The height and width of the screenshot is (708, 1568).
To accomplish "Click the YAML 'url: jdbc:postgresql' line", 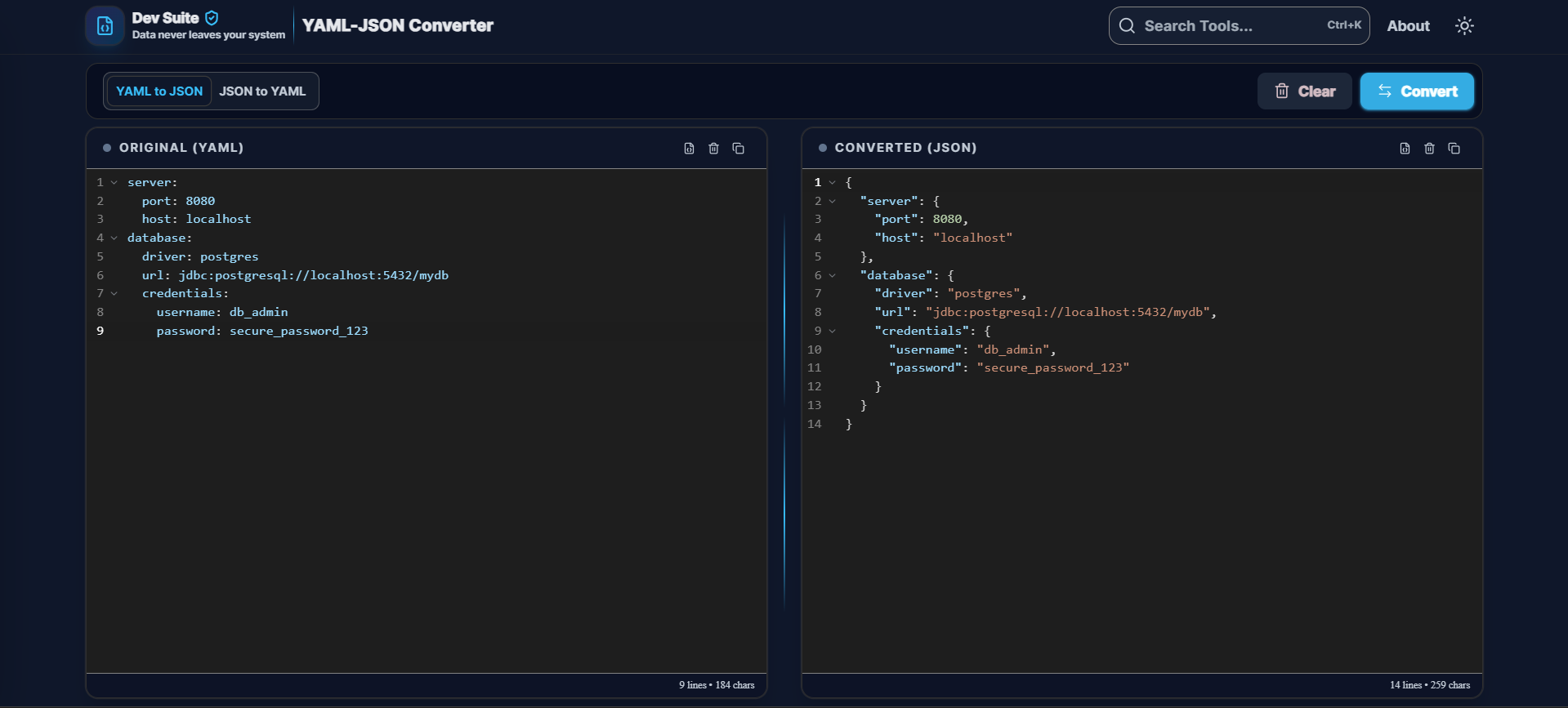I will pos(295,275).
